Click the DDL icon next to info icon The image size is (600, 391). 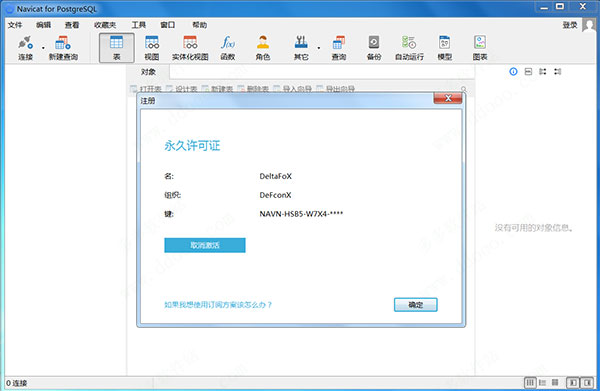coord(528,72)
